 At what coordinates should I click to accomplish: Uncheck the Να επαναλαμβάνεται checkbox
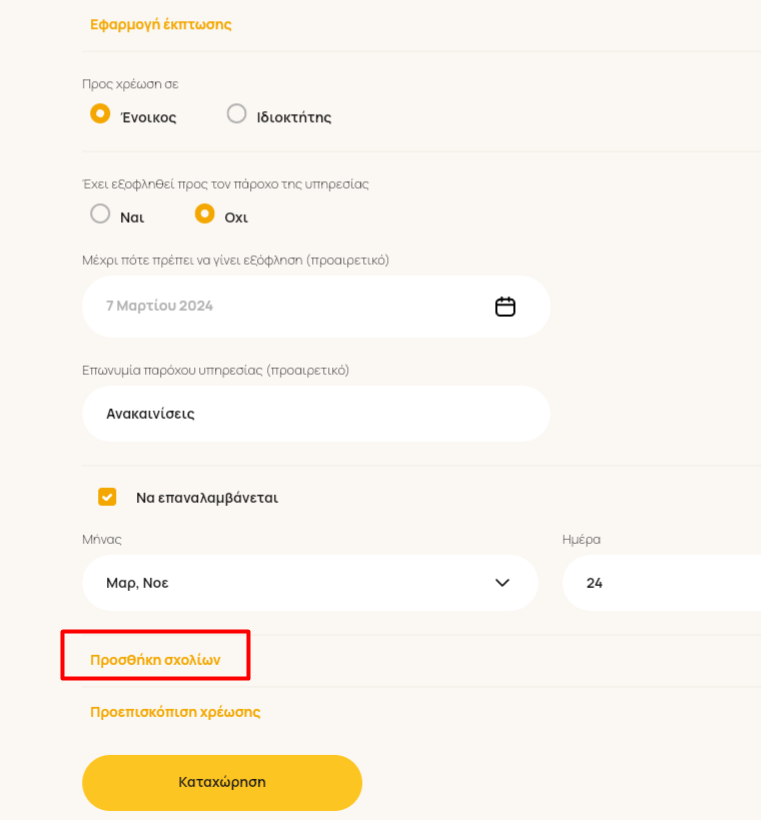tap(107, 497)
